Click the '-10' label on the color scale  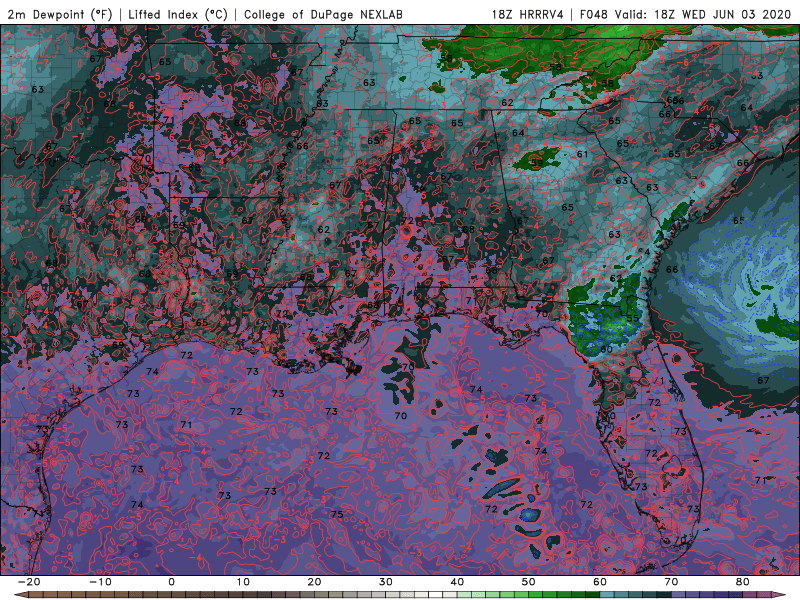pyautogui.click(x=100, y=582)
